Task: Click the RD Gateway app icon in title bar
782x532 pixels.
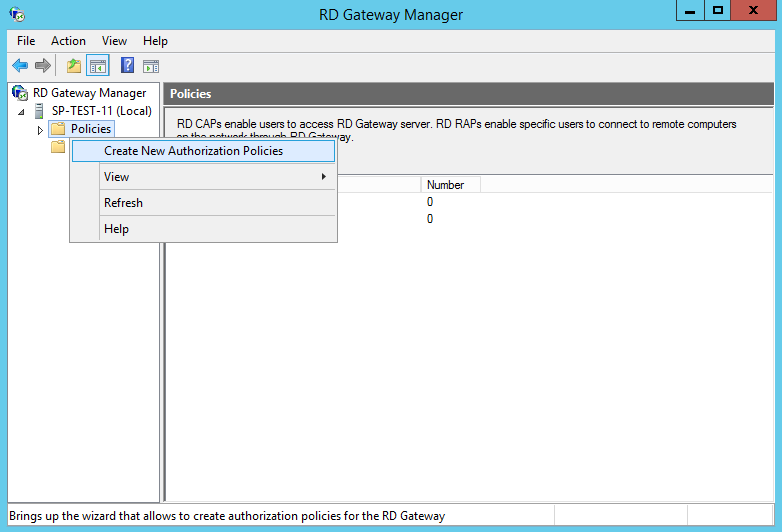Action: 16,15
